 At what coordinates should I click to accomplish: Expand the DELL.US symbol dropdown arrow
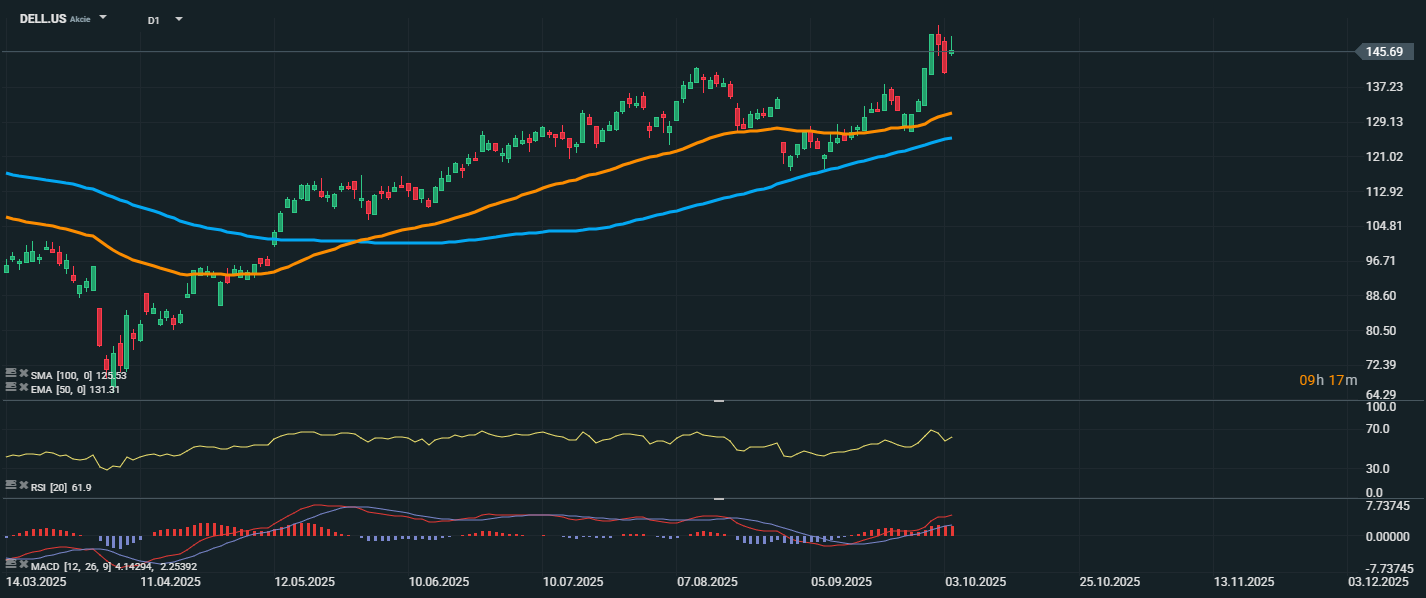pyautogui.click(x=103, y=18)
